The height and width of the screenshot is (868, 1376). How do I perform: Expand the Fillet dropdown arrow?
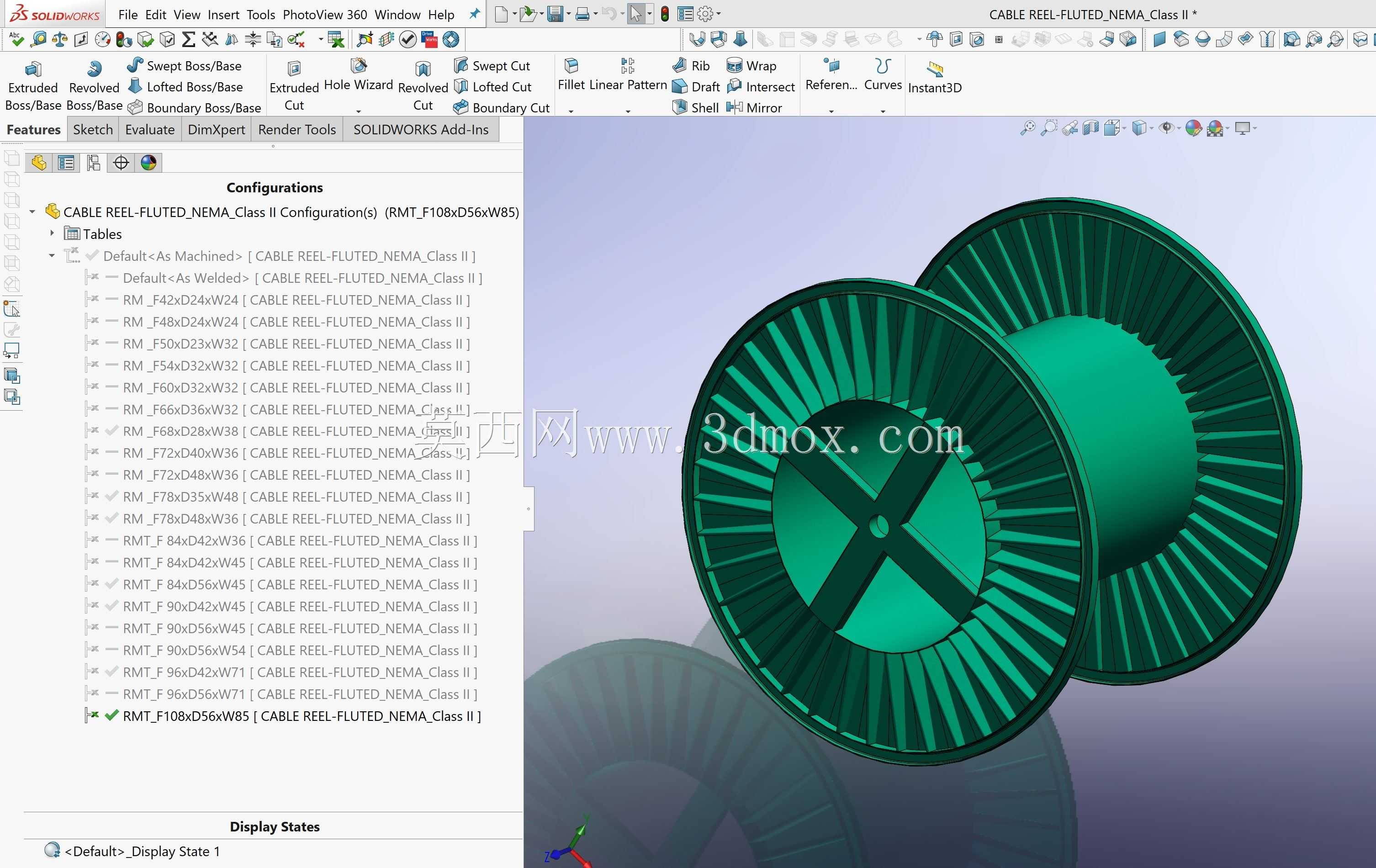(x=571, y=111)
